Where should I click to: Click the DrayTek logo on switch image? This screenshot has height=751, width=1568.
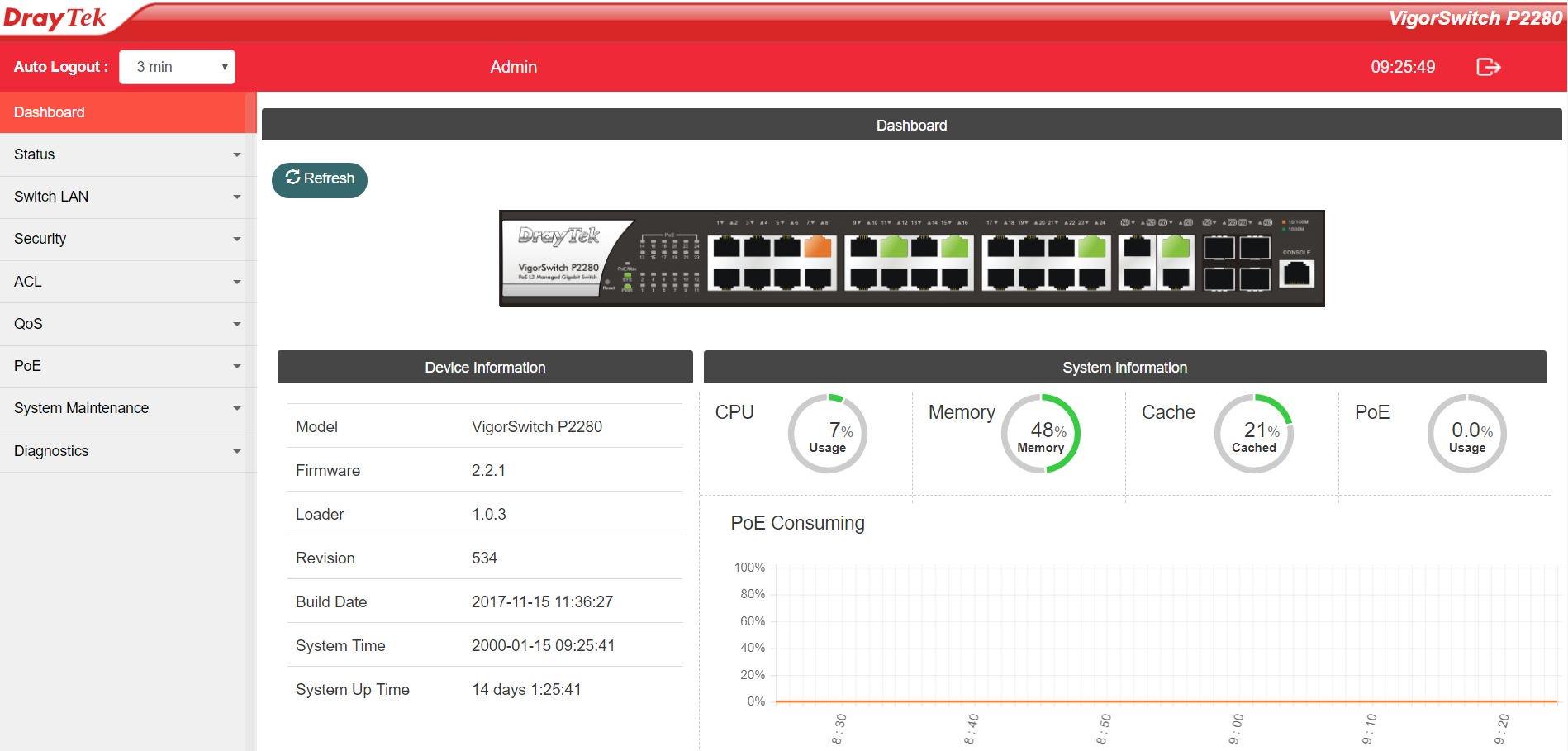tap(559, 236)
